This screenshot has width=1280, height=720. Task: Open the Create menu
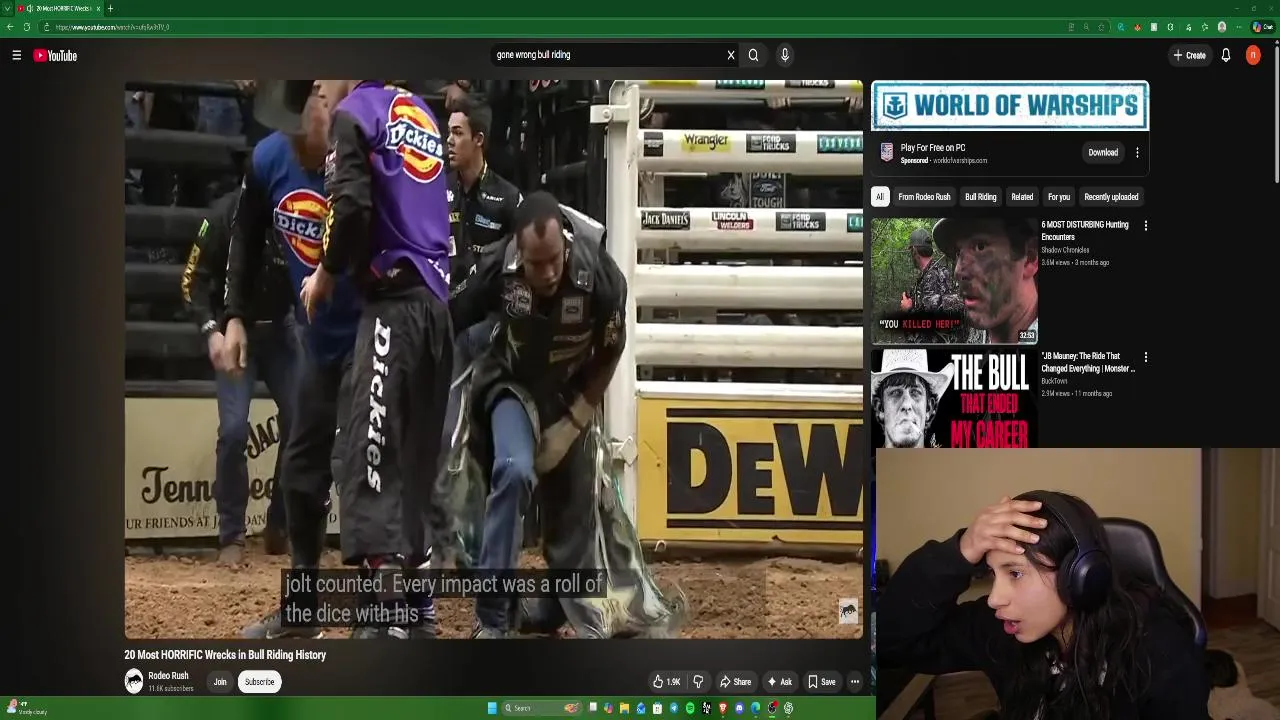click(x=1189, y=55)
